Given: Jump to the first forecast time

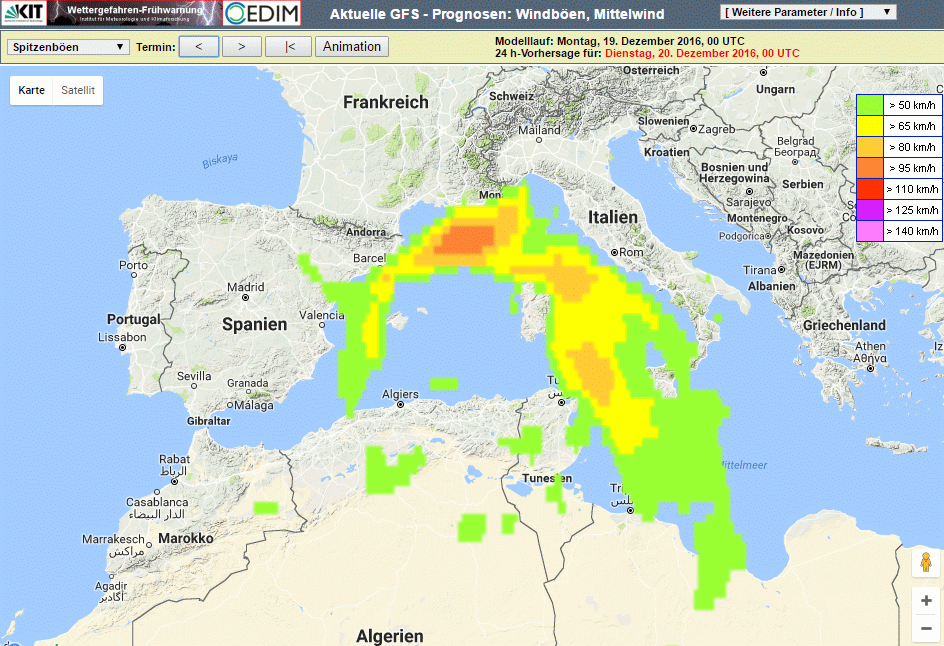Looking at the screenshot, I should [289, 46].
